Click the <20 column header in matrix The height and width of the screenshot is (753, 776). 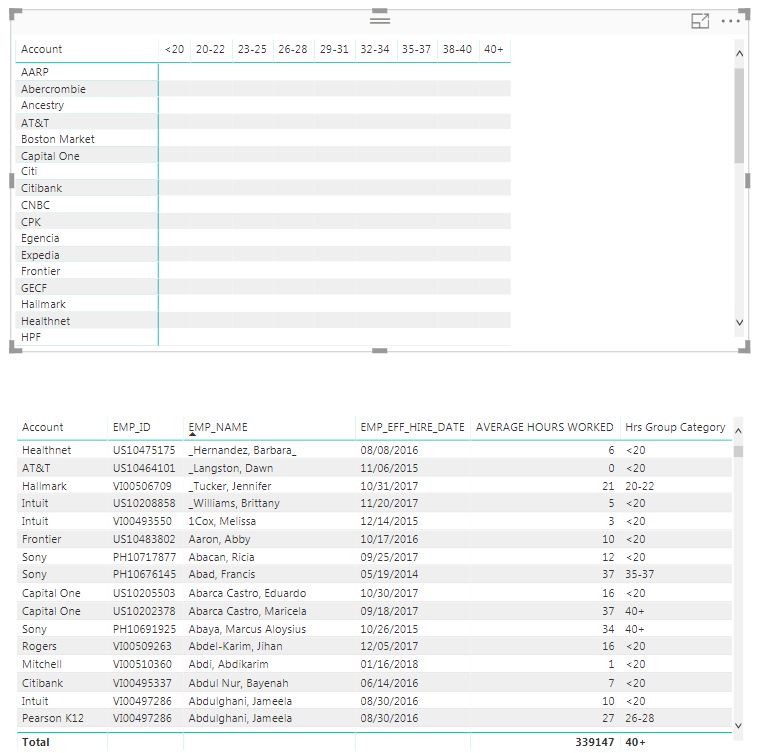174,49
